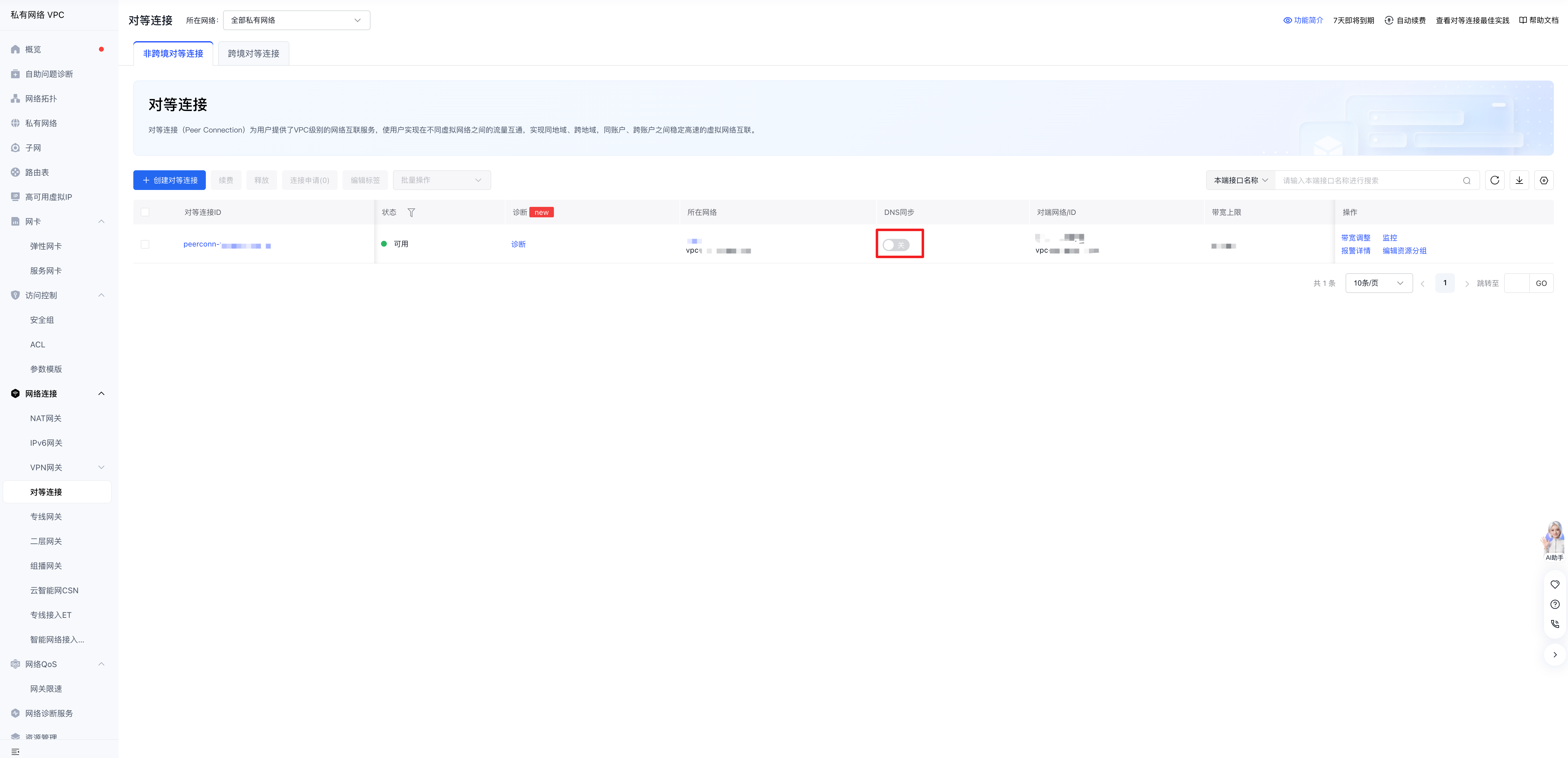
Task: Switch to the 跨境对等连接 tab
Action: click(254, 53)
